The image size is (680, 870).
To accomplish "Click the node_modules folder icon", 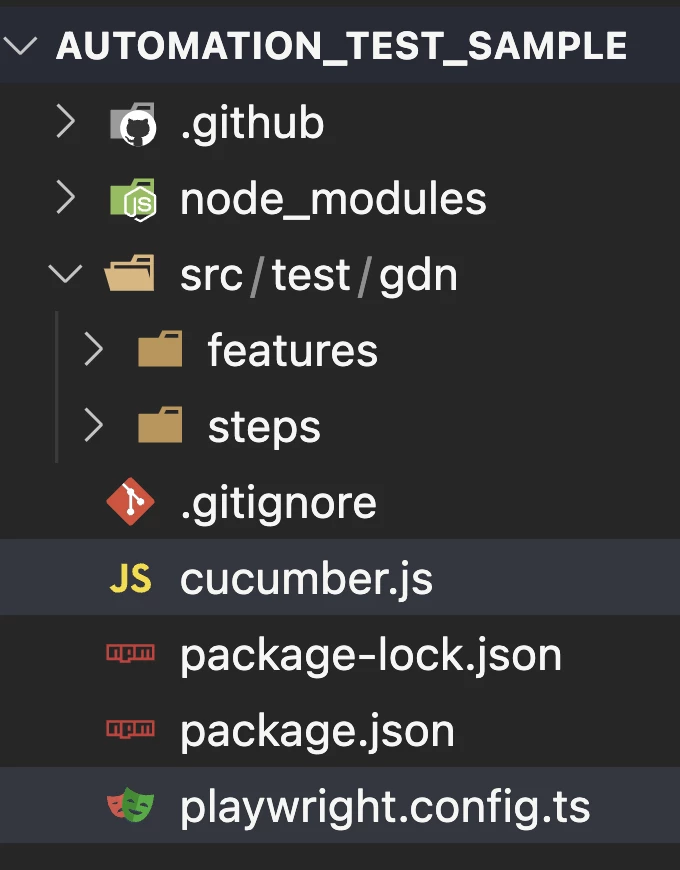I will tap(132, 199).
